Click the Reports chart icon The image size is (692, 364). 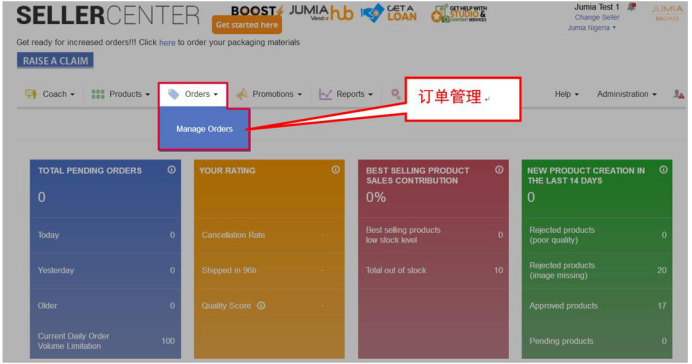[x=325, y=94]
